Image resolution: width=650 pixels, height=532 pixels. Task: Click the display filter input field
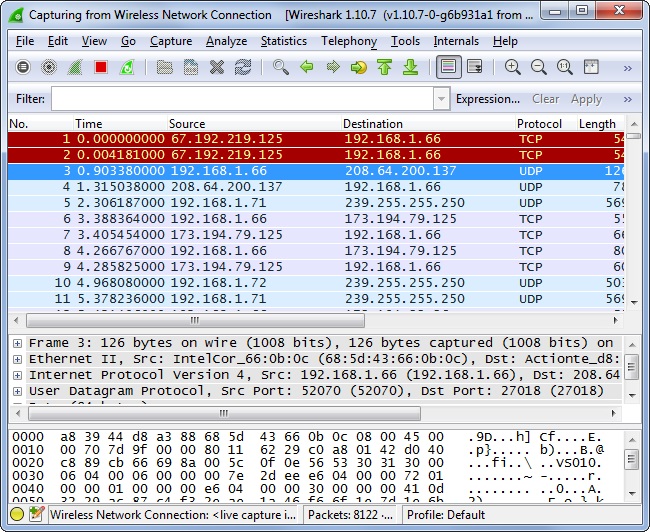pyautogui.click(x=242, y=99)
